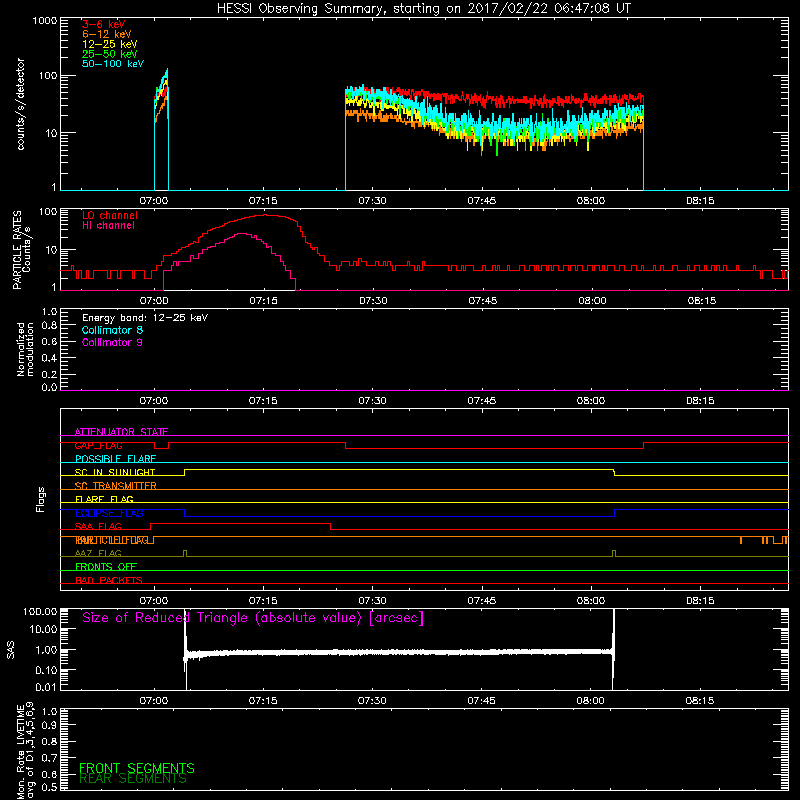Click the 07:30 tick under the count-rate plot
The image size is (800, 800).
[372, 201]
